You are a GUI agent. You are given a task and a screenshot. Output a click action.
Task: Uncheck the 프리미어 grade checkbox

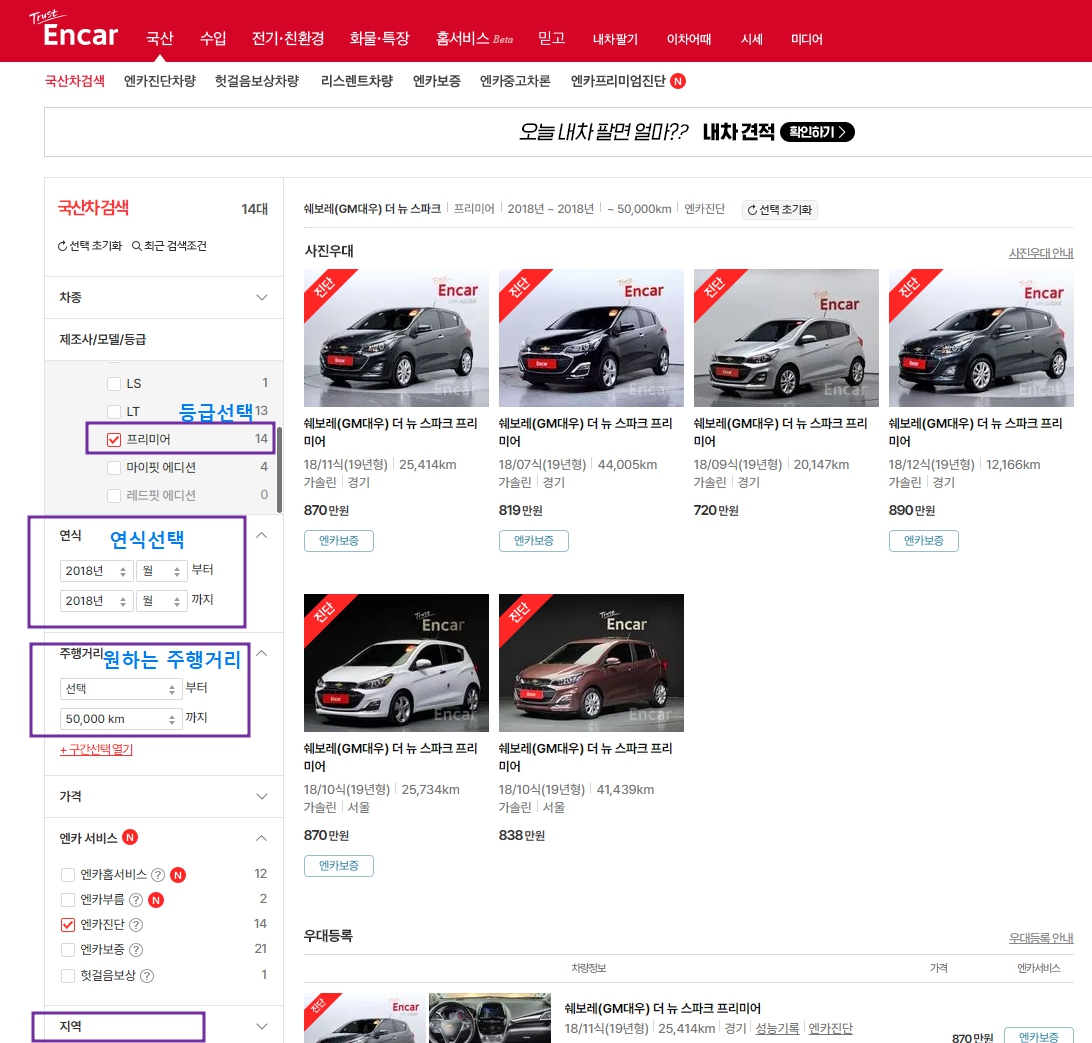[x=114, y=439]
